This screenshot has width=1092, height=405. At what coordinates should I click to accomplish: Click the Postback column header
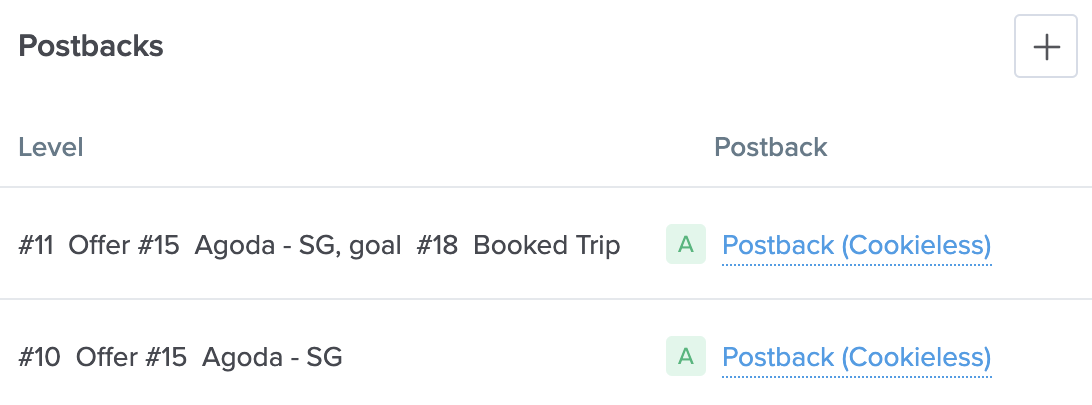770,148
